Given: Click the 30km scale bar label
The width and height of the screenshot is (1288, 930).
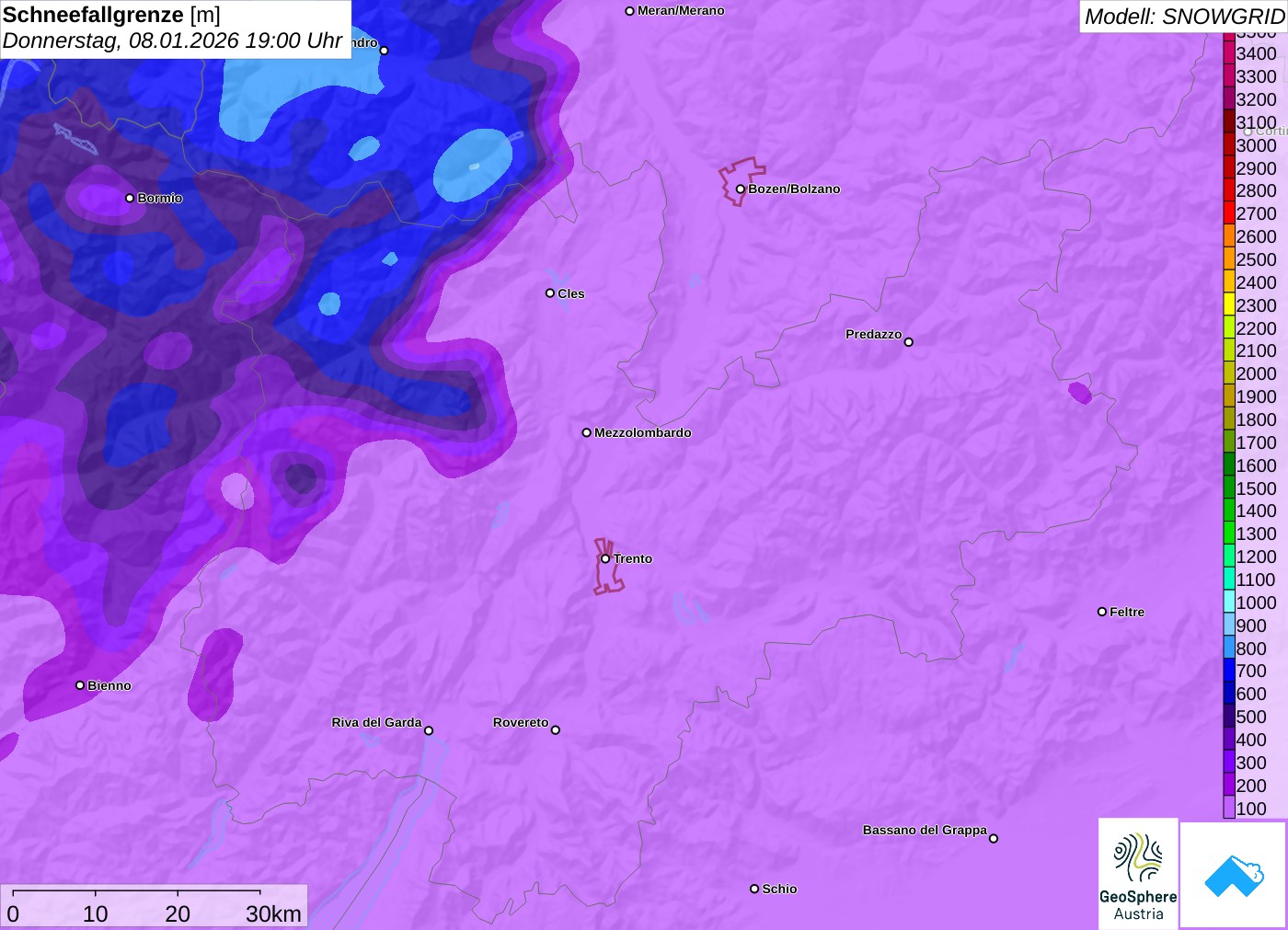Looking at the screenshot, I should [x=273, y=913].
